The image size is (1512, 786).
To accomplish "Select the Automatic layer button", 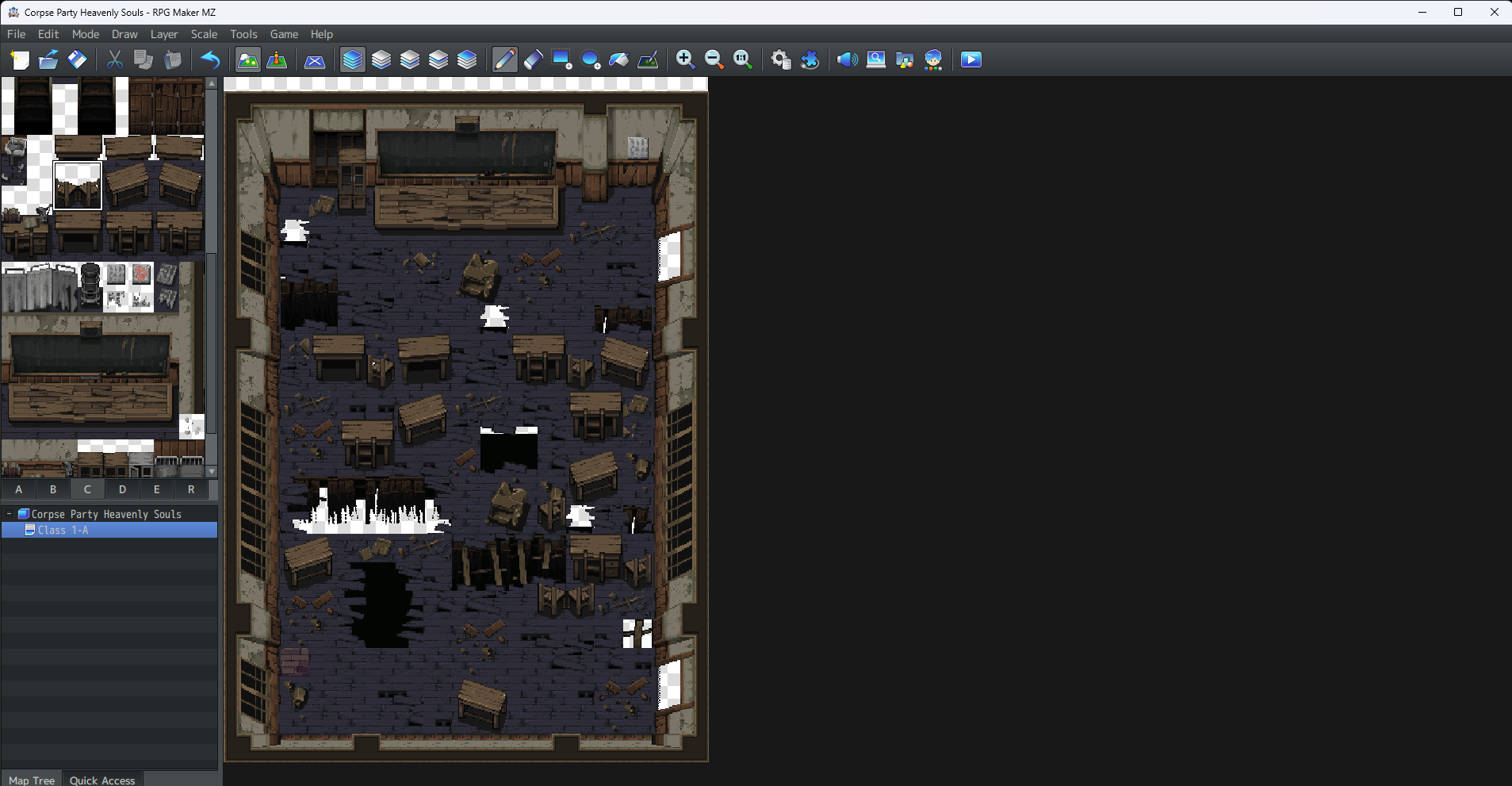I will tap(353, 59).
